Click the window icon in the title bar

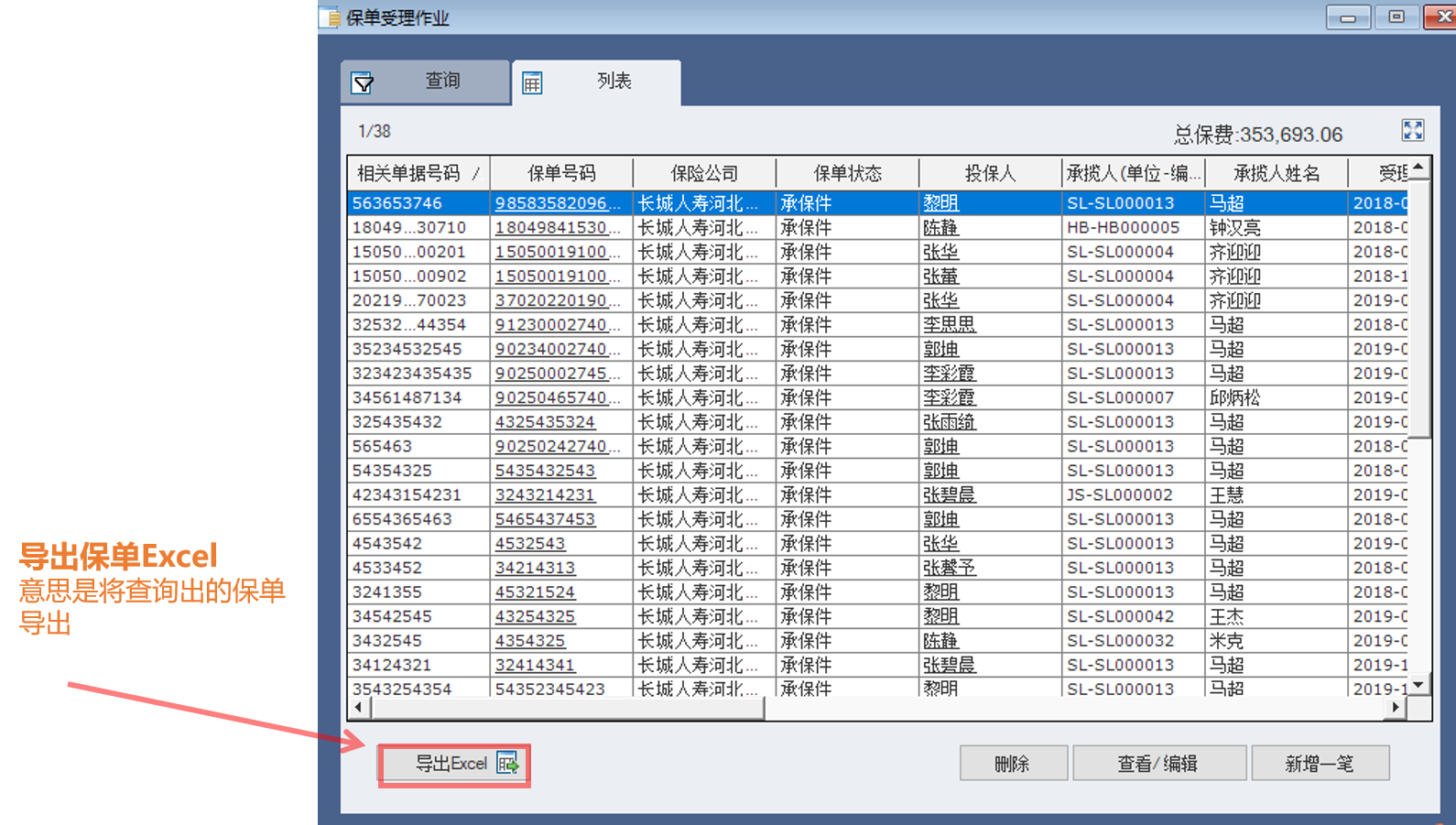330,17
